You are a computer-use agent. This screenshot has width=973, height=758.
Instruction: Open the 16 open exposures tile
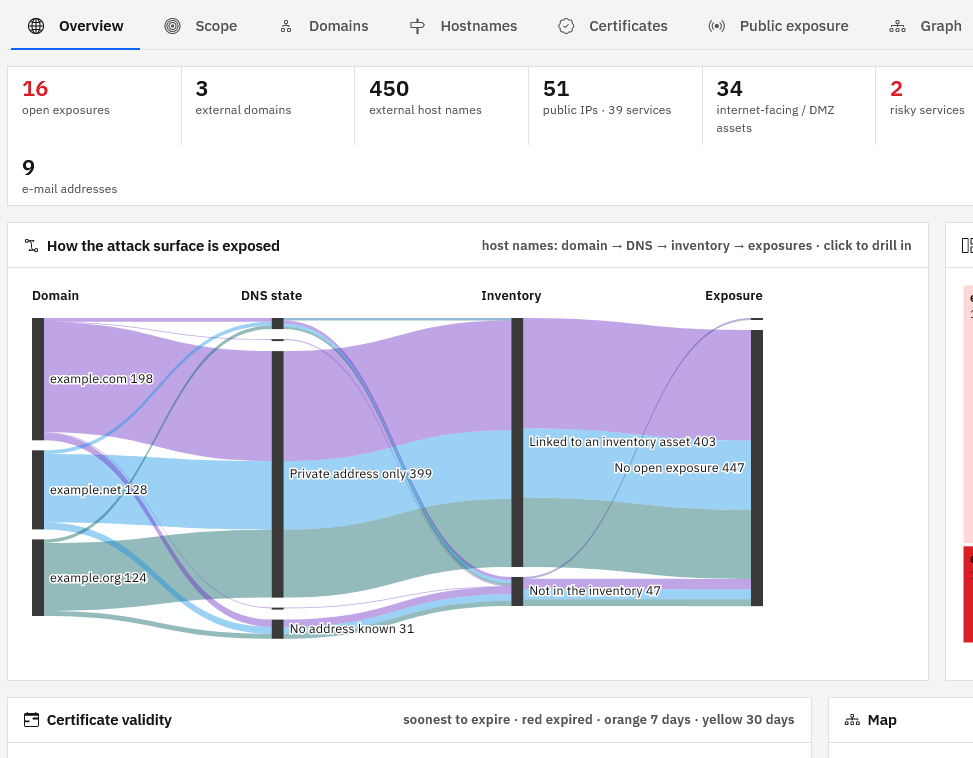pos(94,106)
